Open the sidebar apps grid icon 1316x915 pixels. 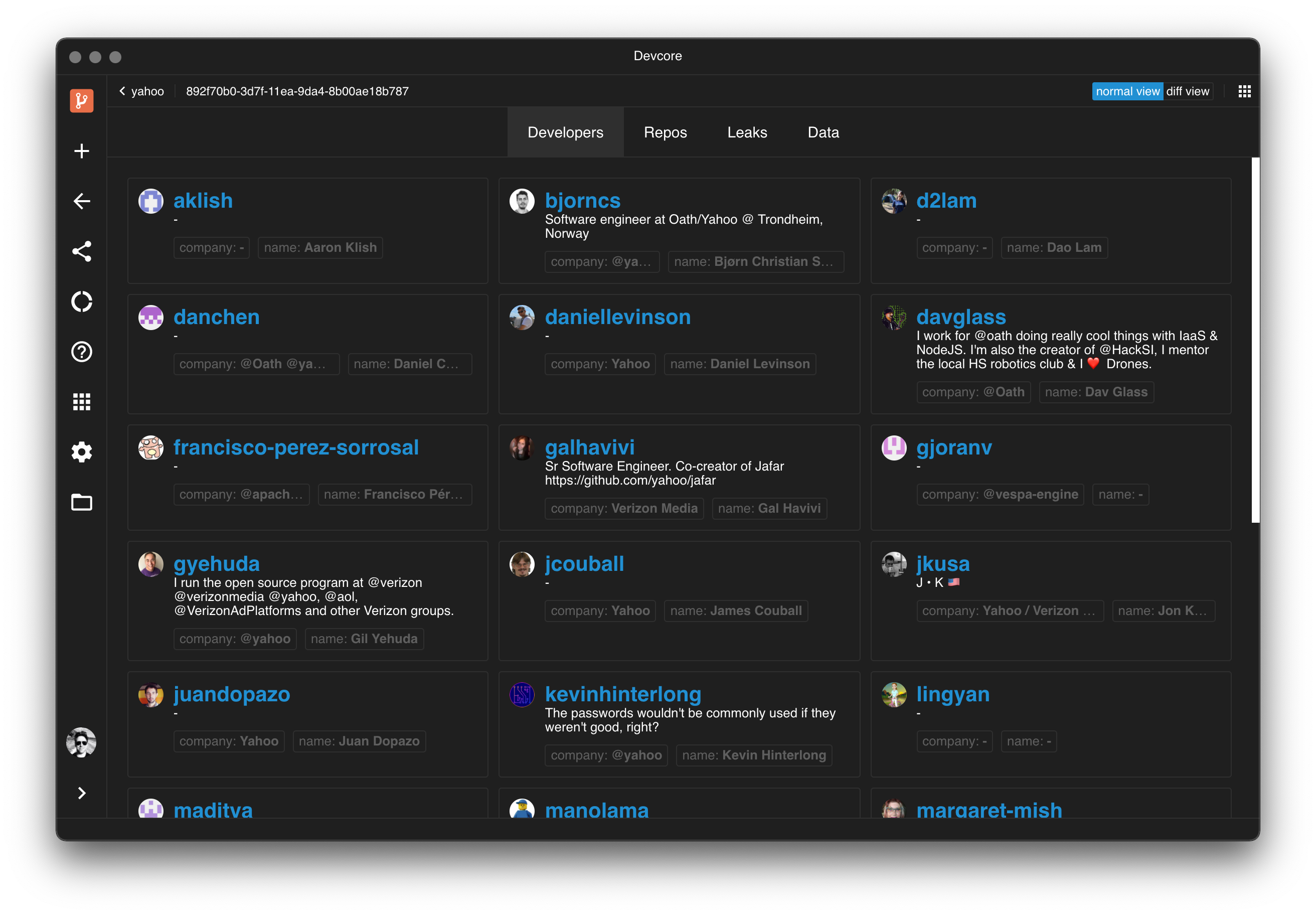click(x=81, y=402)
